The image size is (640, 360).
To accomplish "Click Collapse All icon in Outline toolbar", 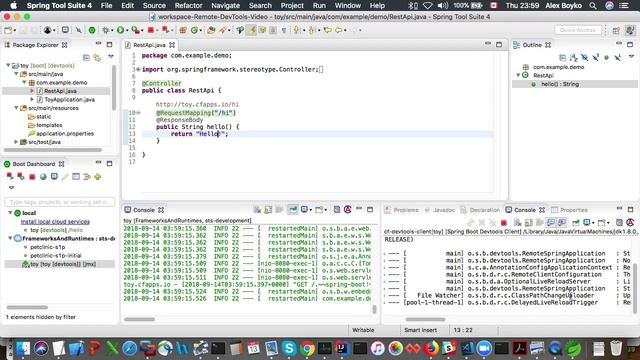I will [x=562, y=58].
